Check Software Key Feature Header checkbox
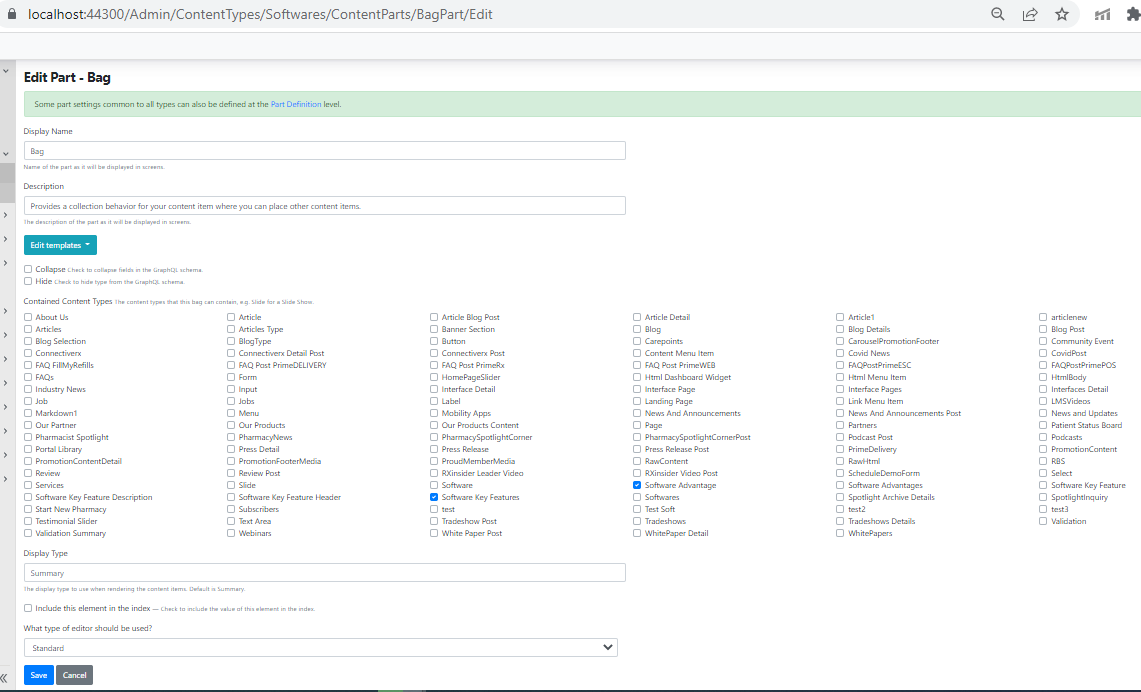 [x=231, y=497]
